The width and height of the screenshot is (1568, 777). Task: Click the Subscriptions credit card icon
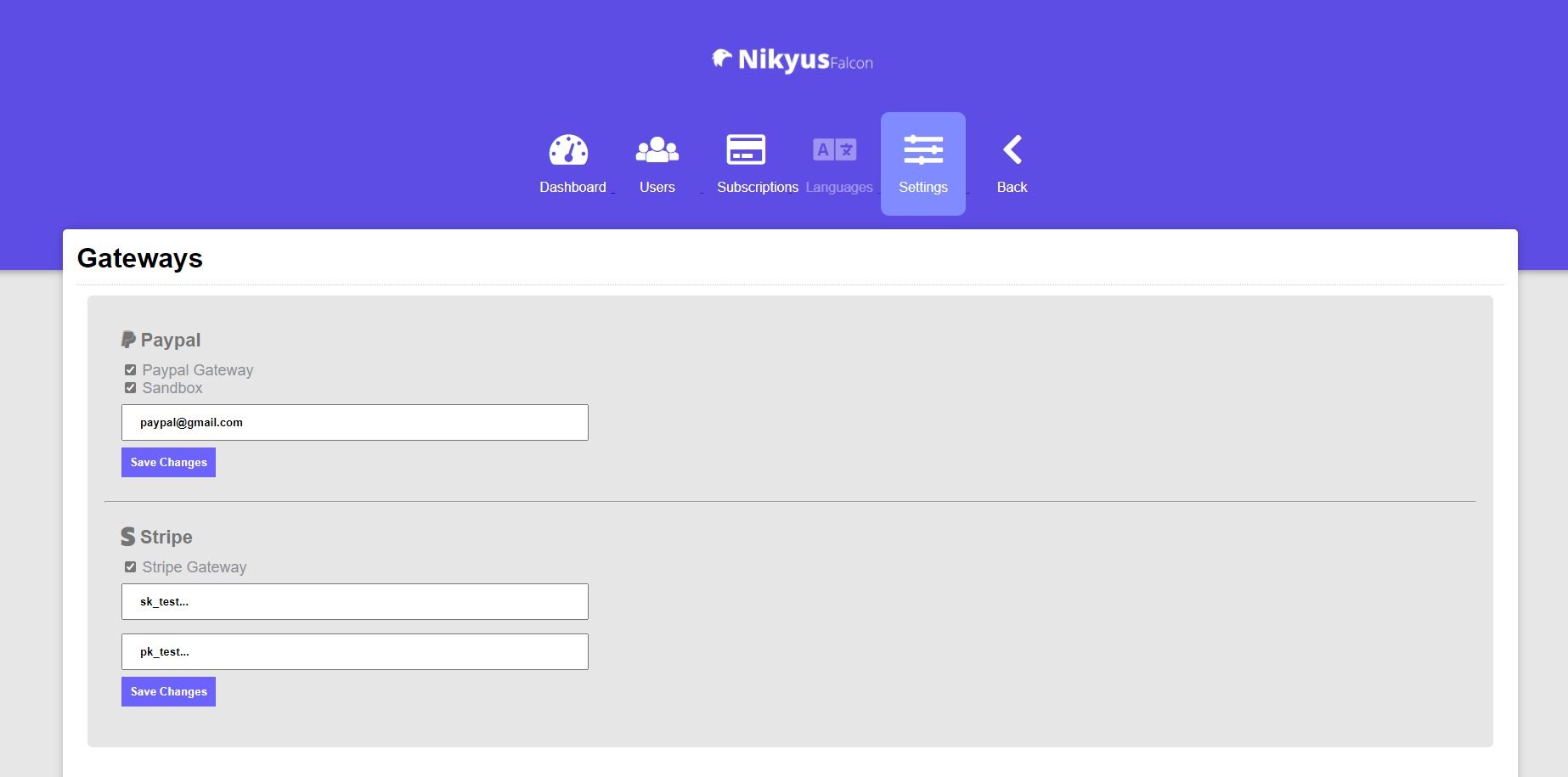click(746, 150)
